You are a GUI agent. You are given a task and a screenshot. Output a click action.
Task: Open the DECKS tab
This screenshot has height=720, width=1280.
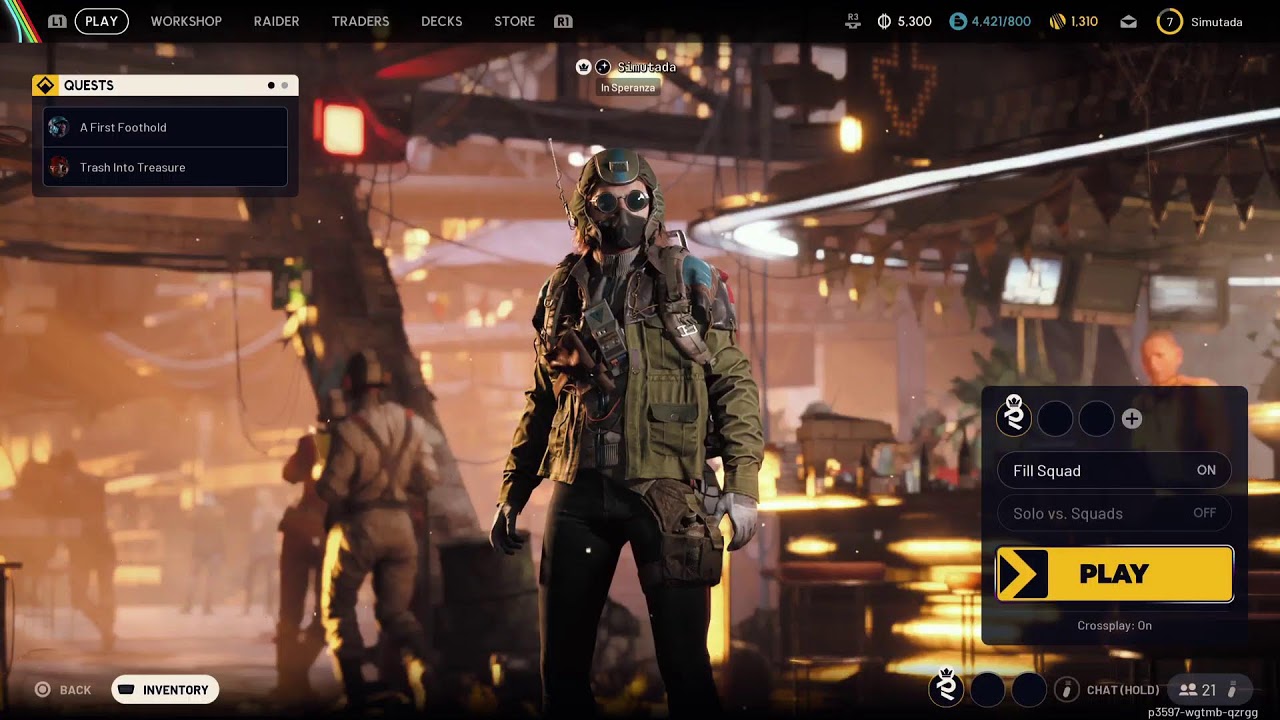tap(441, 21)
